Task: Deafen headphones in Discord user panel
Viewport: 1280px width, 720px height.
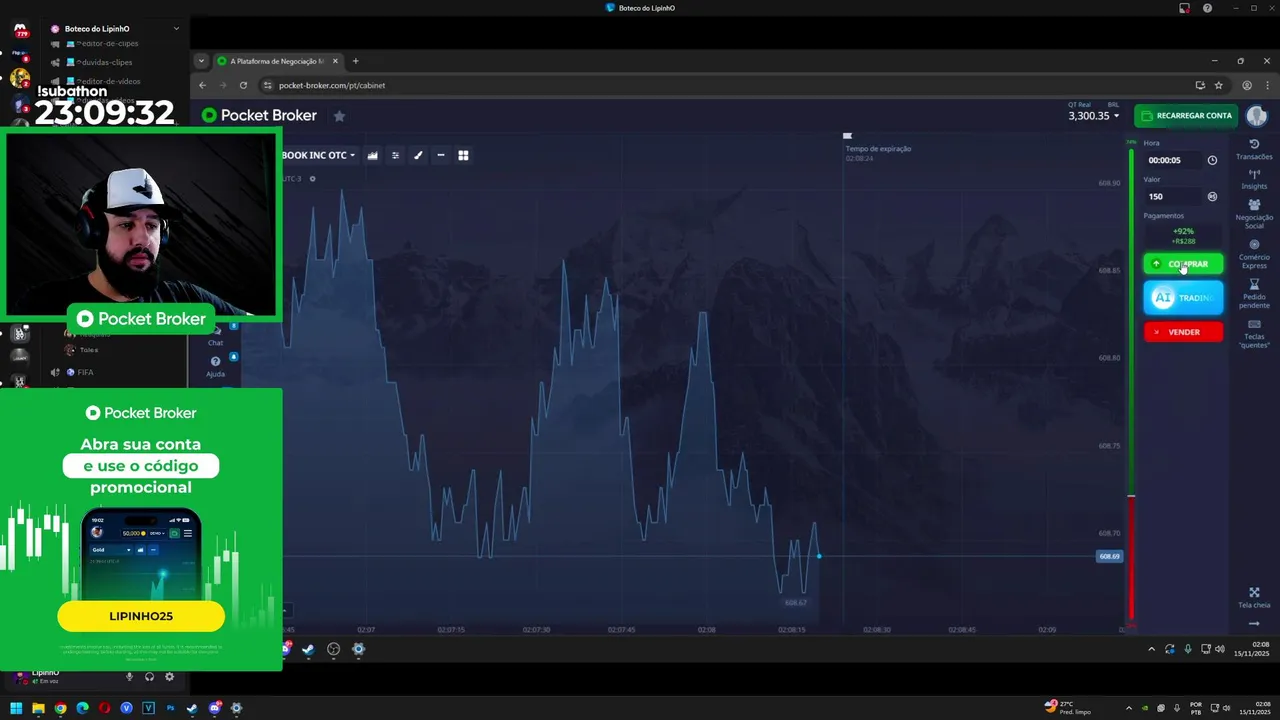Action: pos(149,677)
